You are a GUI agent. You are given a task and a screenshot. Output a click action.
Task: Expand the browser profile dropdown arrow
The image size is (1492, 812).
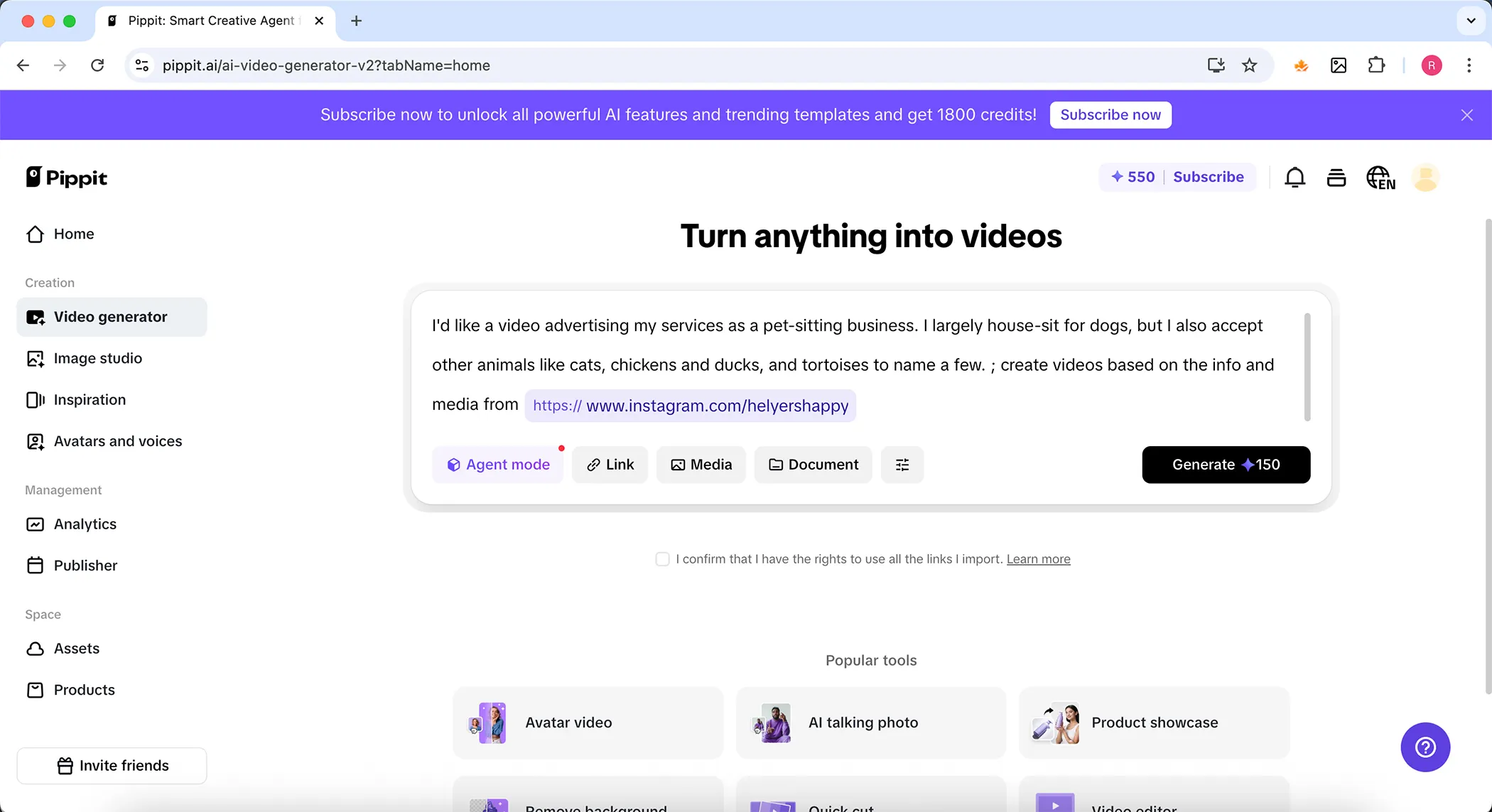tap(1469, 21)
